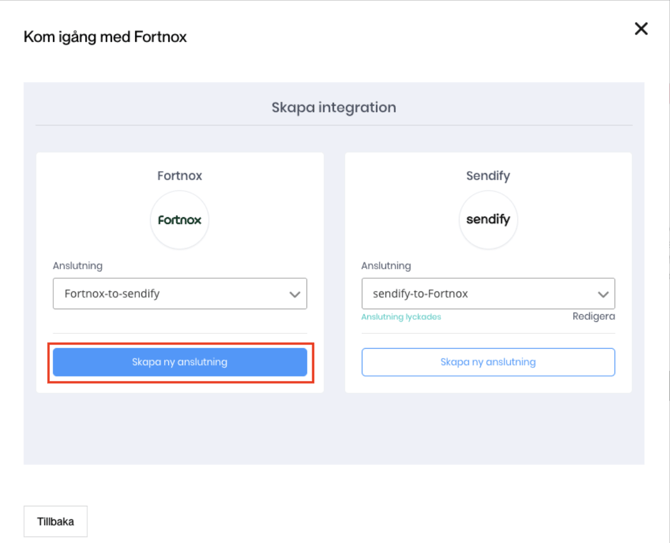Click the Redigera link
This screenshot has height=543, width=670.
pos(593,316)
